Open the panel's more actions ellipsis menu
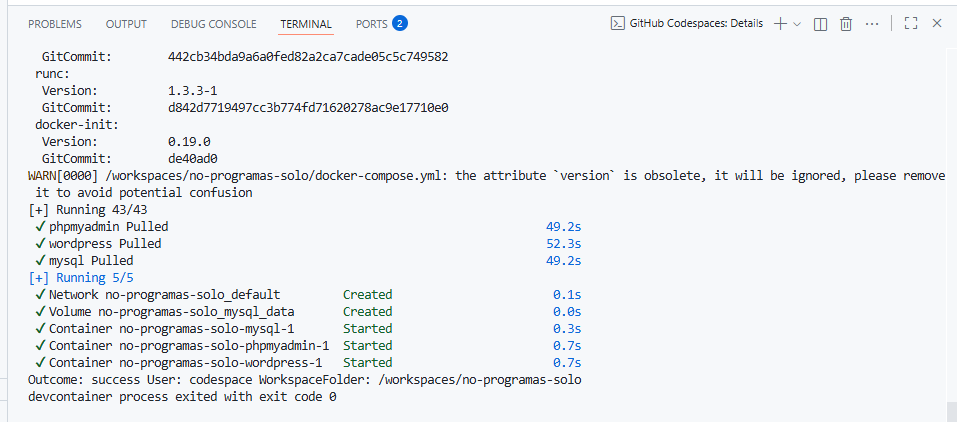This screenshot has width=957, height=422. click(873, 23)
